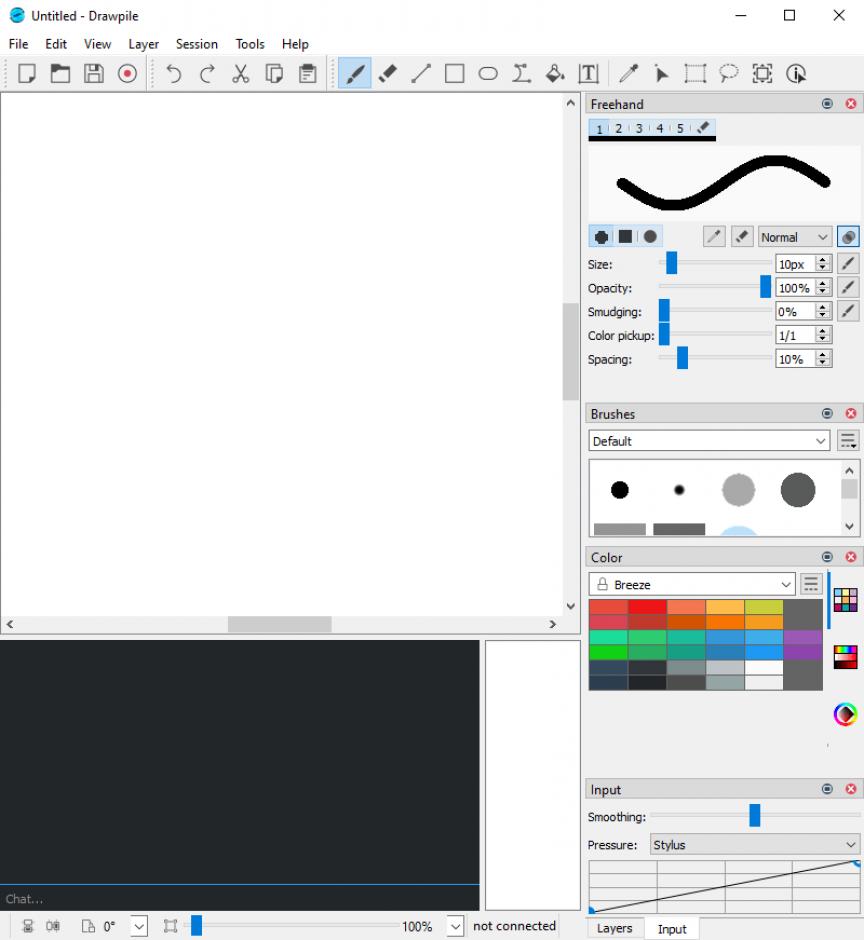The image size is (864, 940).
Task: Toggle eraser mode in Freehand panel
Action: point(742,237)
